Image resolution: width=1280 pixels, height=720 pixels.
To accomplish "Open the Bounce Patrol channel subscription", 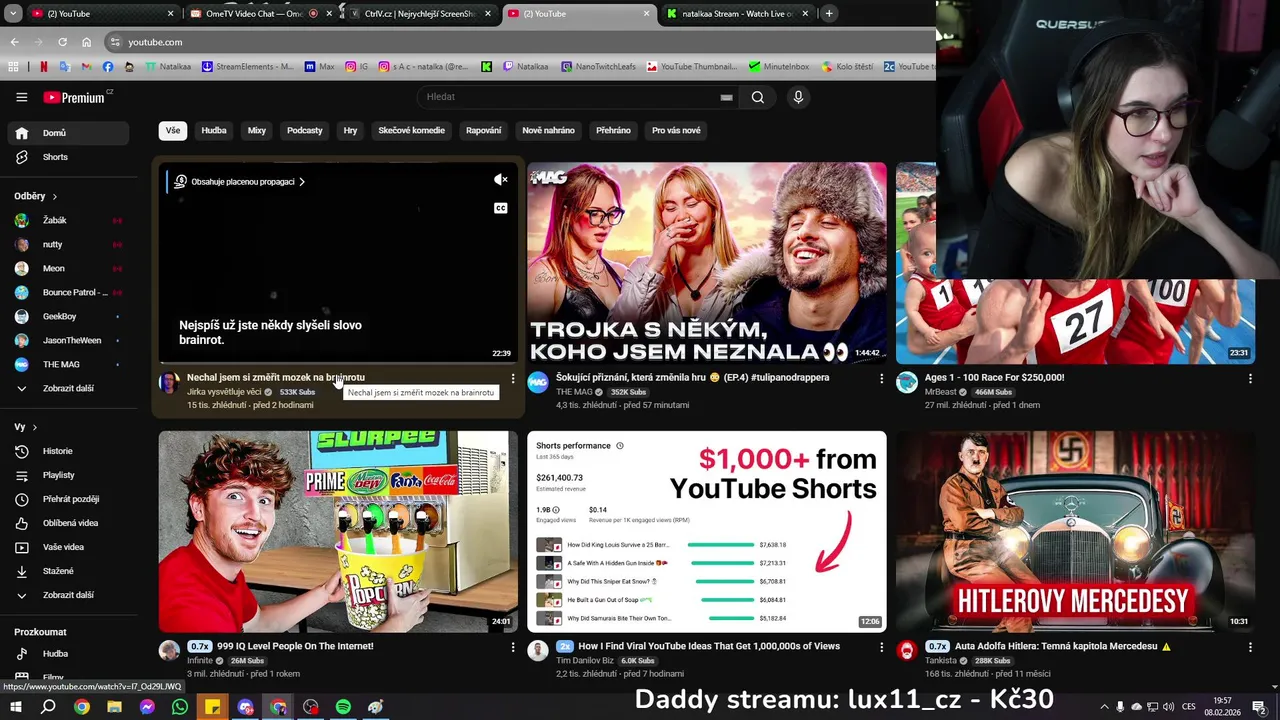I will click(68, 292).
